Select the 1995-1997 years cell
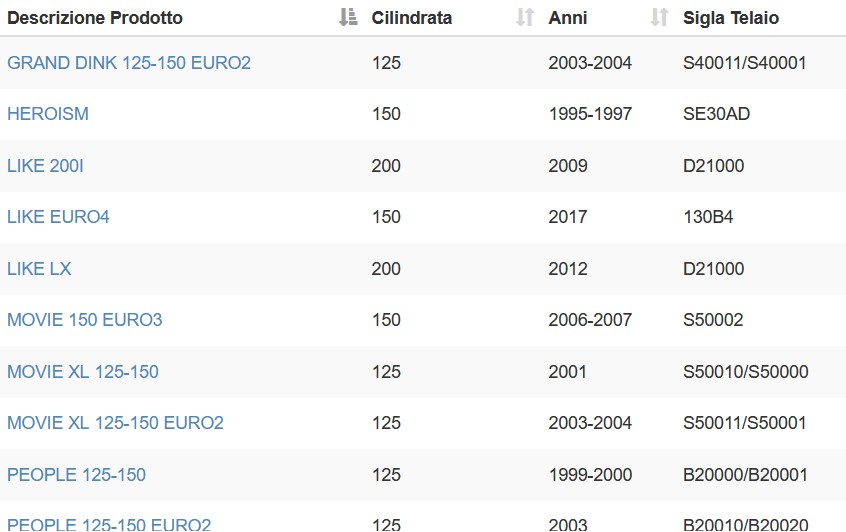Image resolution: width=846 pixels, height=532 pixels. [x=590, y=114]
